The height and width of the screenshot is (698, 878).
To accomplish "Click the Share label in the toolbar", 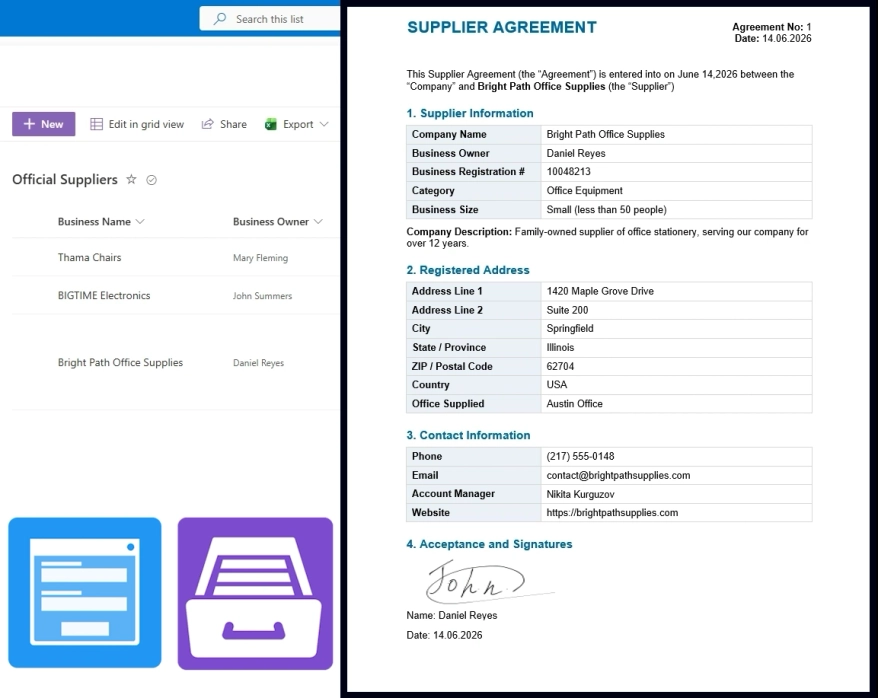I will pyautogui.click(x=233, y=124).
